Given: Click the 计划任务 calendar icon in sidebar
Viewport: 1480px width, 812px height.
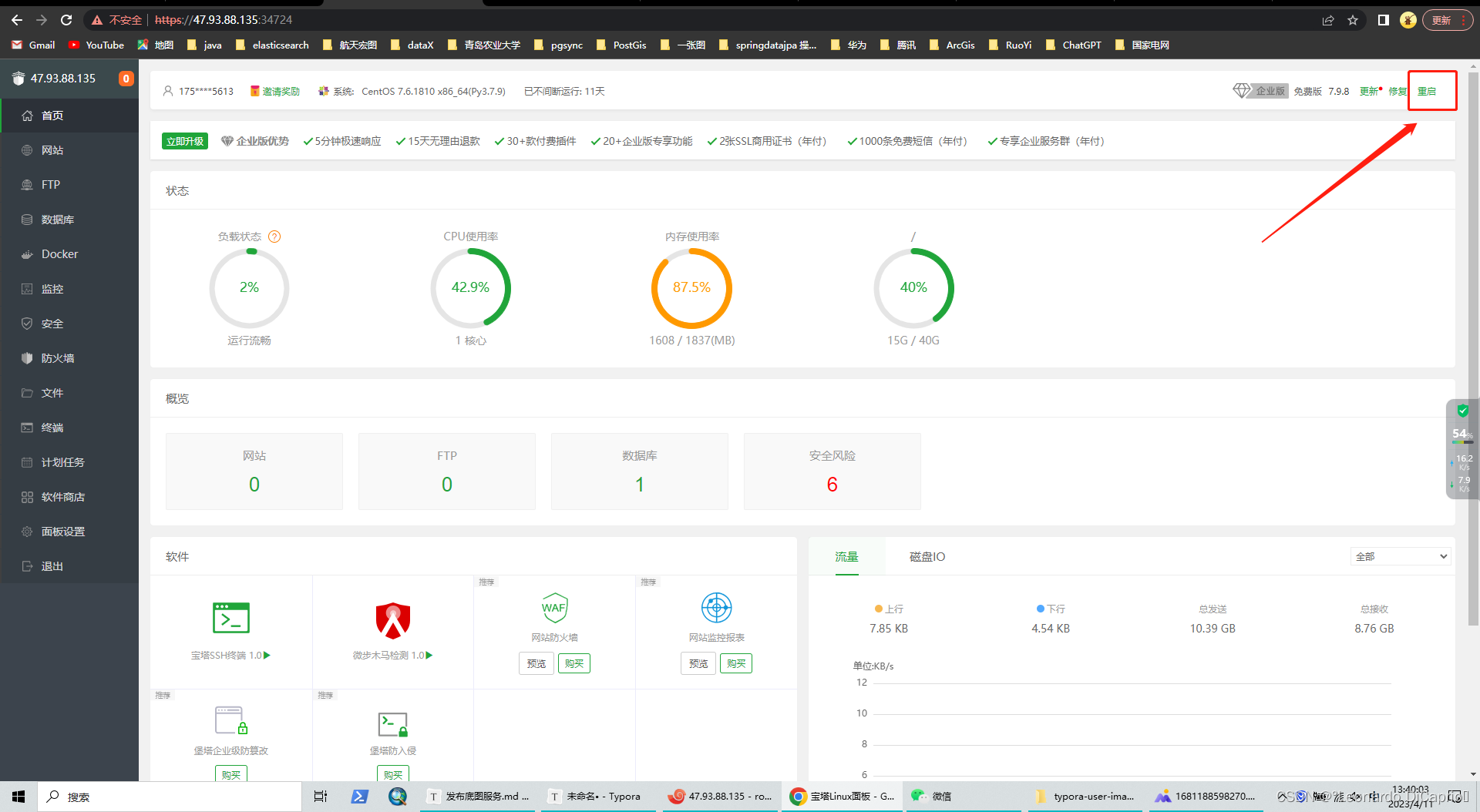Looking at the screenshot, I should (x=27, y=462).
